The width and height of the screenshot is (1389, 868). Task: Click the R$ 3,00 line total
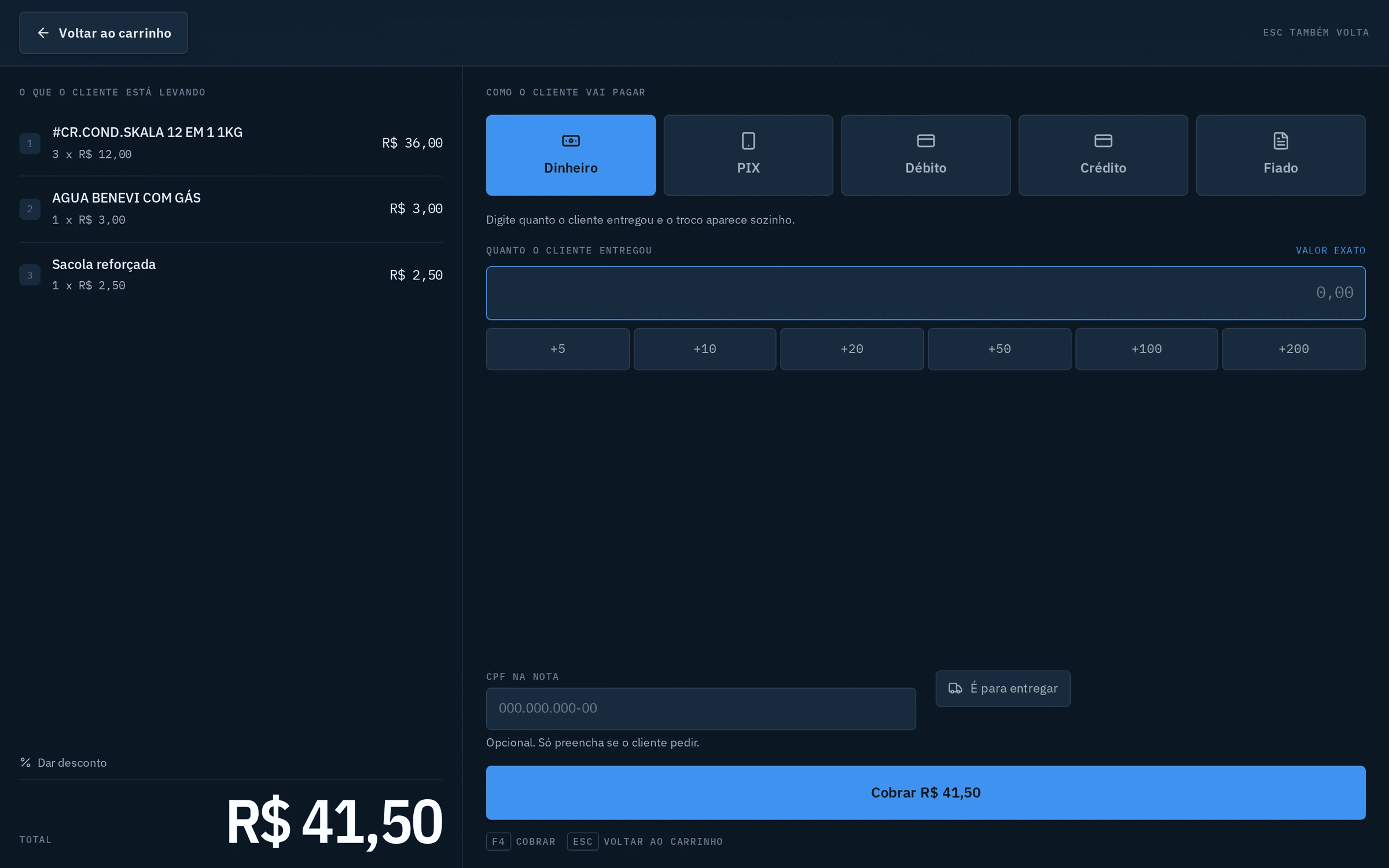[x=416, y=208]
